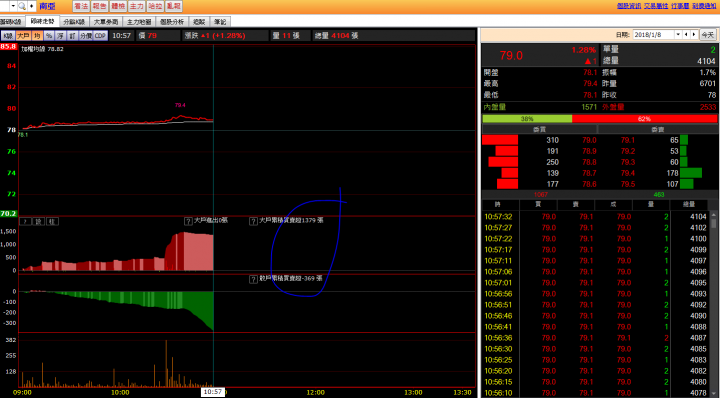This screenshot has width=720, height=398.
Task: Toggle the CDP indicator button
Action: 101,36
